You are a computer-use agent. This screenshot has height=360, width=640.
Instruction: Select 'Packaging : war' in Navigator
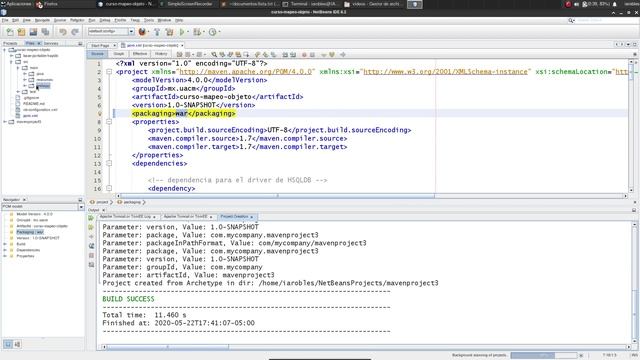point(30,232)
